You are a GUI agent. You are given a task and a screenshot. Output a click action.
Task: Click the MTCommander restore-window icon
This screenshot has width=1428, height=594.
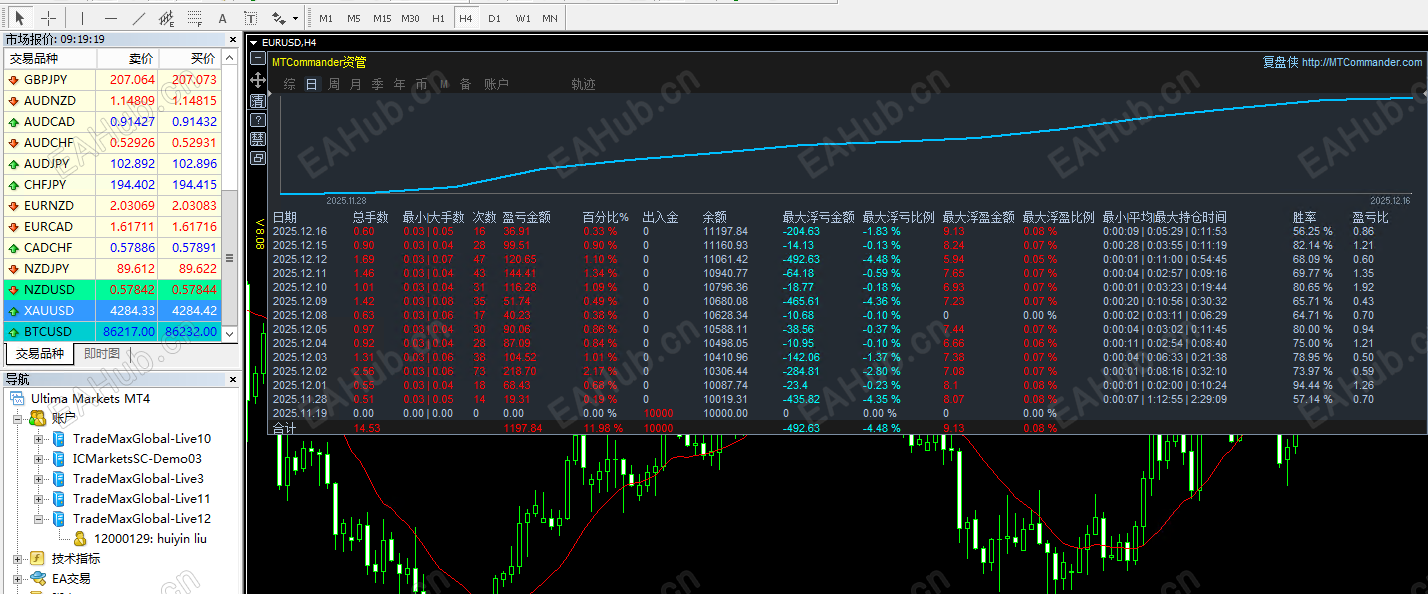pyautogui.click(x=258, y=158)
